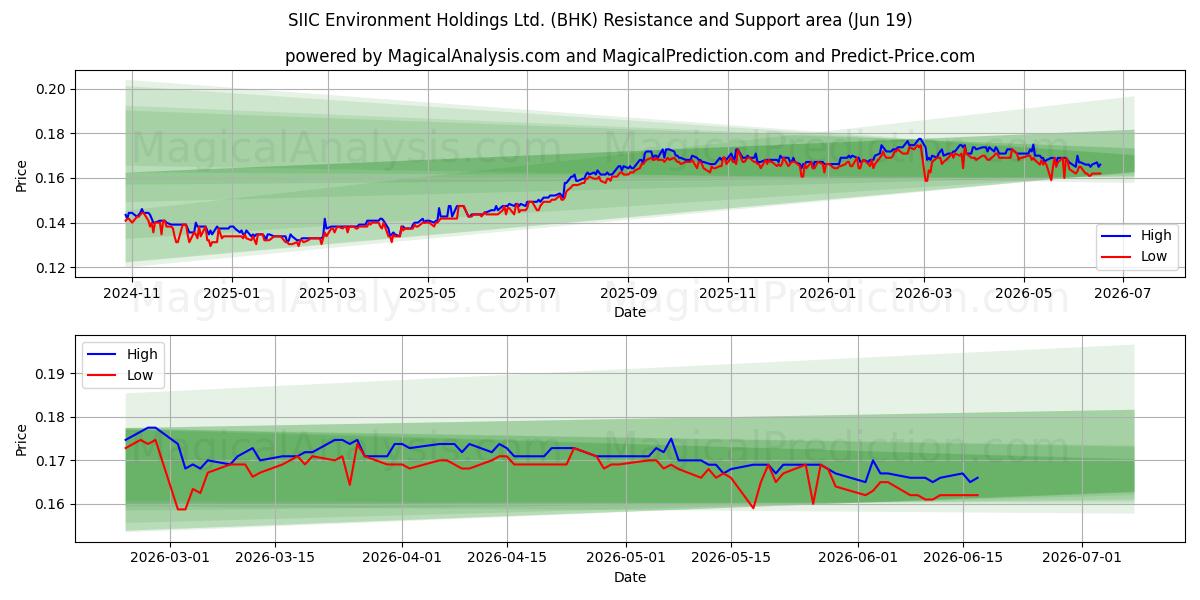Click the 2025-09 date tick label
The width and height of the screenshot is (1200, 600).
click(628, 293)
